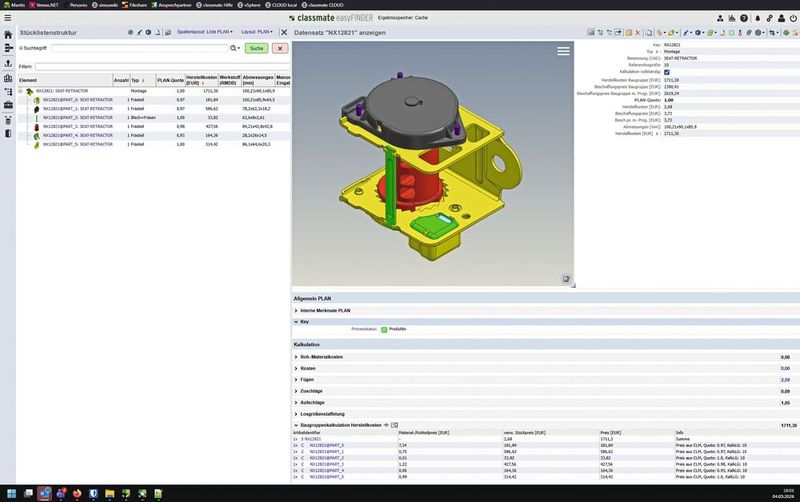Screen dimensions: 800x502
Task: Click the green Produktiv status swatch
Action: pos(384,330)
